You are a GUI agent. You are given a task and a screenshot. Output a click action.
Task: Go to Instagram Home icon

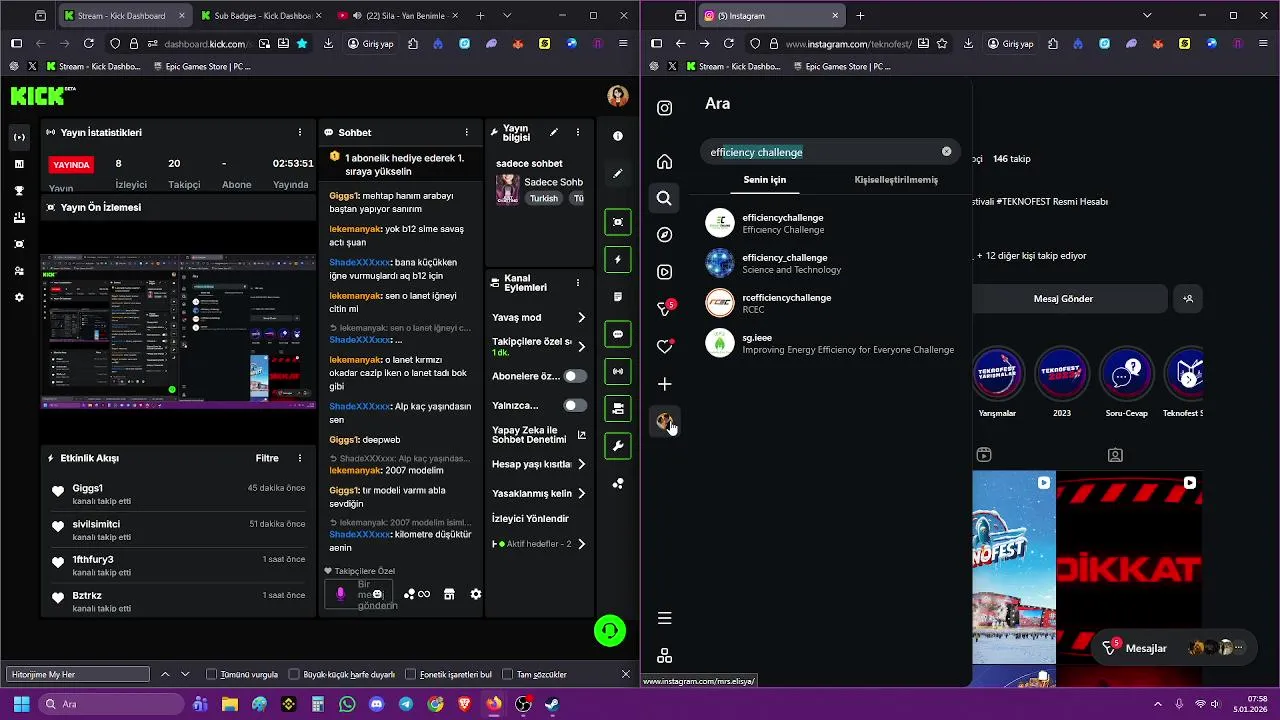[664, 162]
